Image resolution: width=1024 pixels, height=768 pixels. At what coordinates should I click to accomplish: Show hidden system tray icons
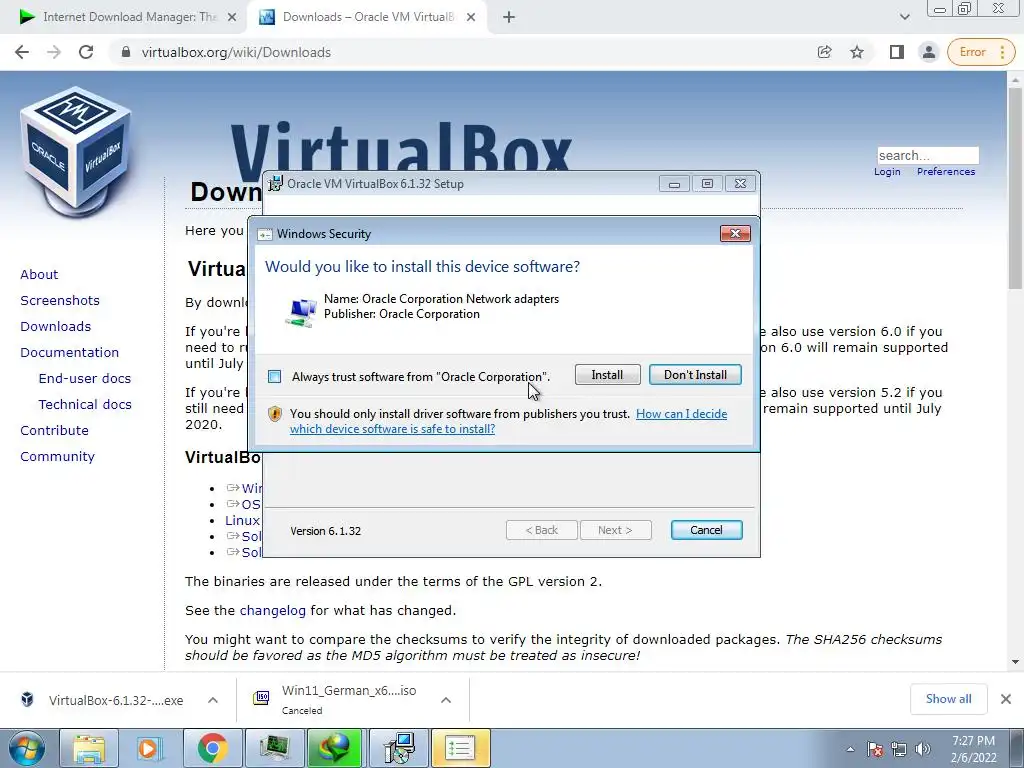click(x=850, y=749)
